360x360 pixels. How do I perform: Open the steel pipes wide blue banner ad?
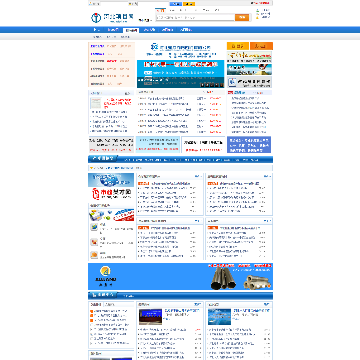click(x=180, y=276)
